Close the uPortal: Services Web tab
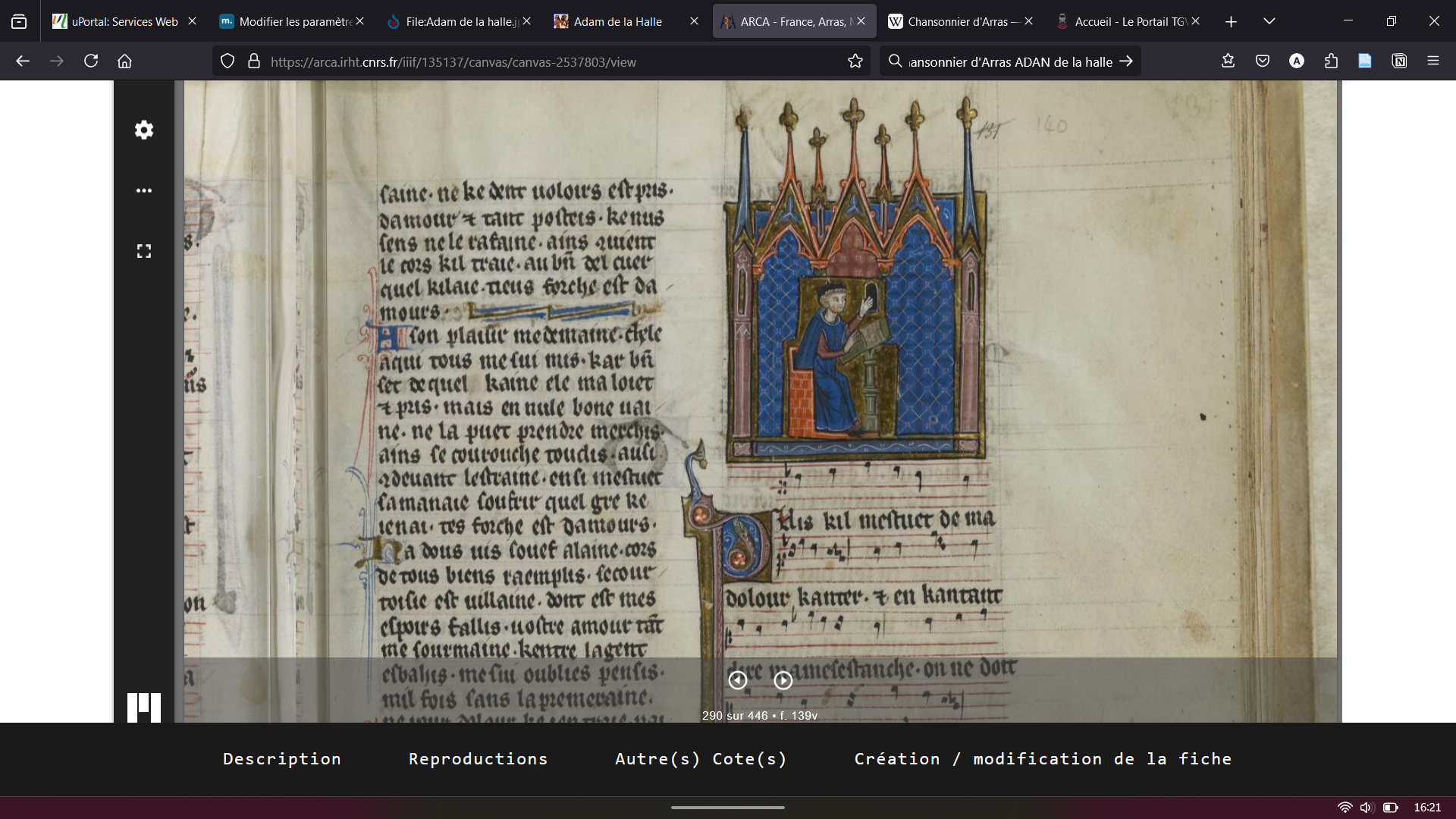The height and width of the screenshot is (819, 1456). click(x=192, y=21)
